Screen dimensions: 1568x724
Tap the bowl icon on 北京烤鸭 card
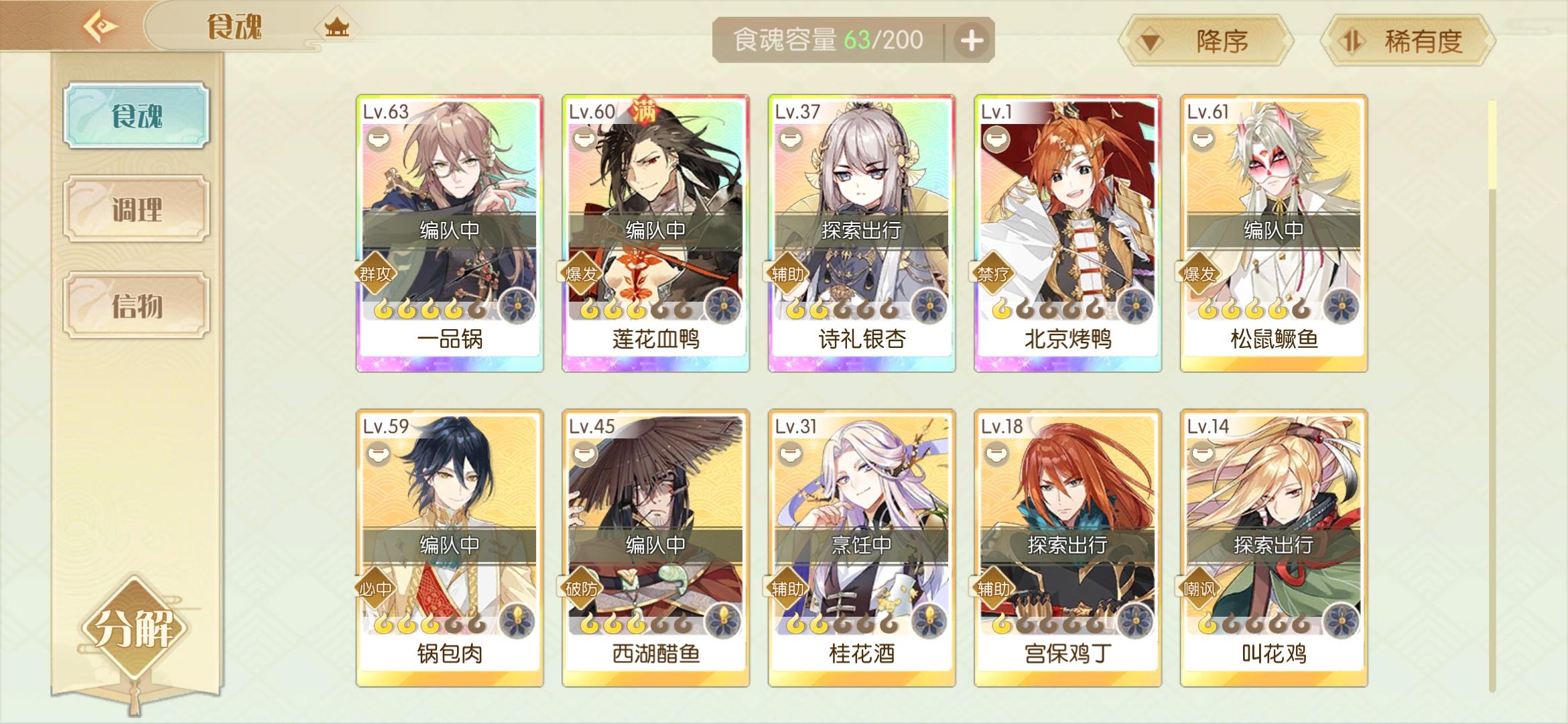coord(996,139)
